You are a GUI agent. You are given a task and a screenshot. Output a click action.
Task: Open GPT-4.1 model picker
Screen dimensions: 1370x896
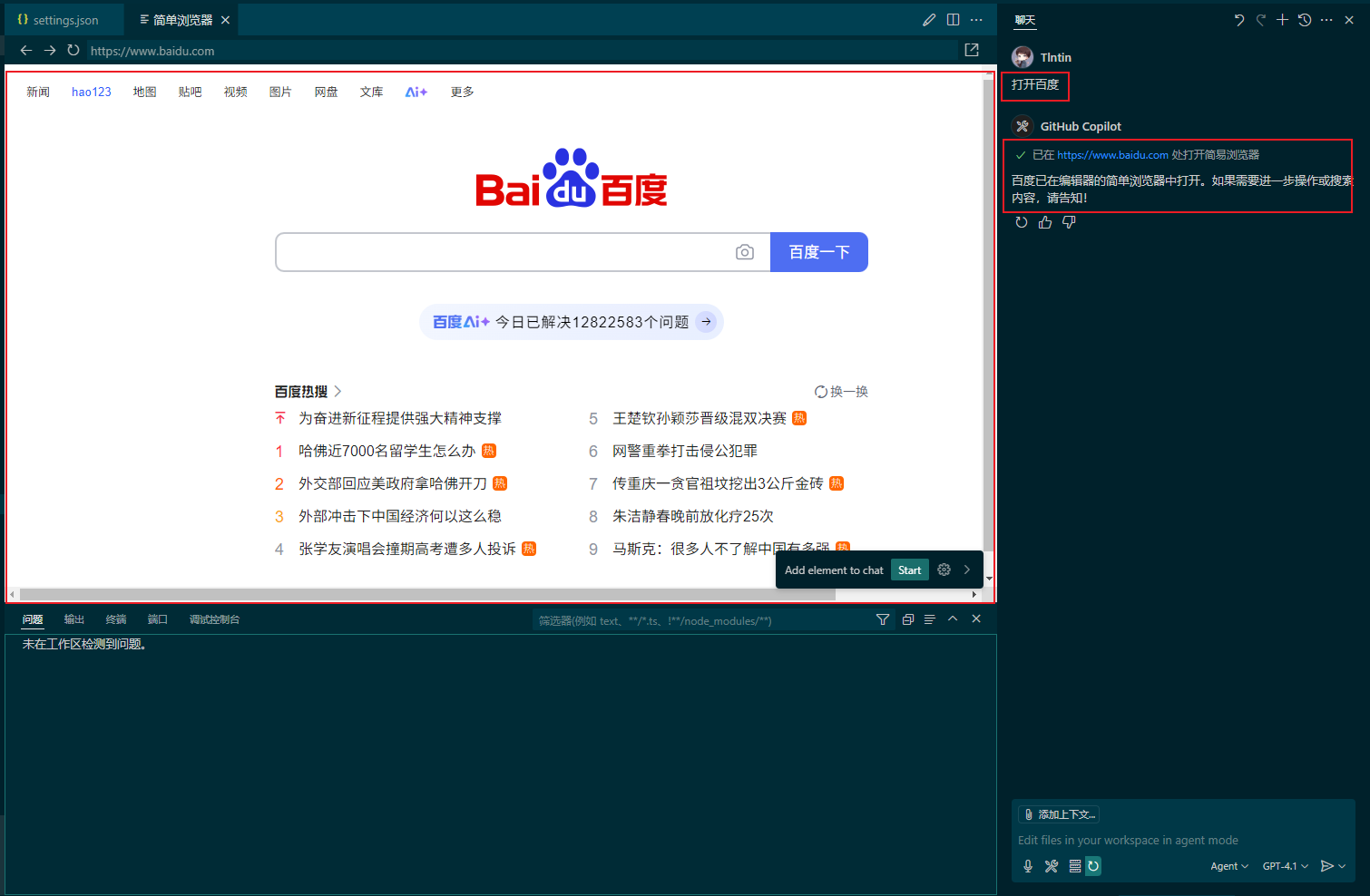1286,866
